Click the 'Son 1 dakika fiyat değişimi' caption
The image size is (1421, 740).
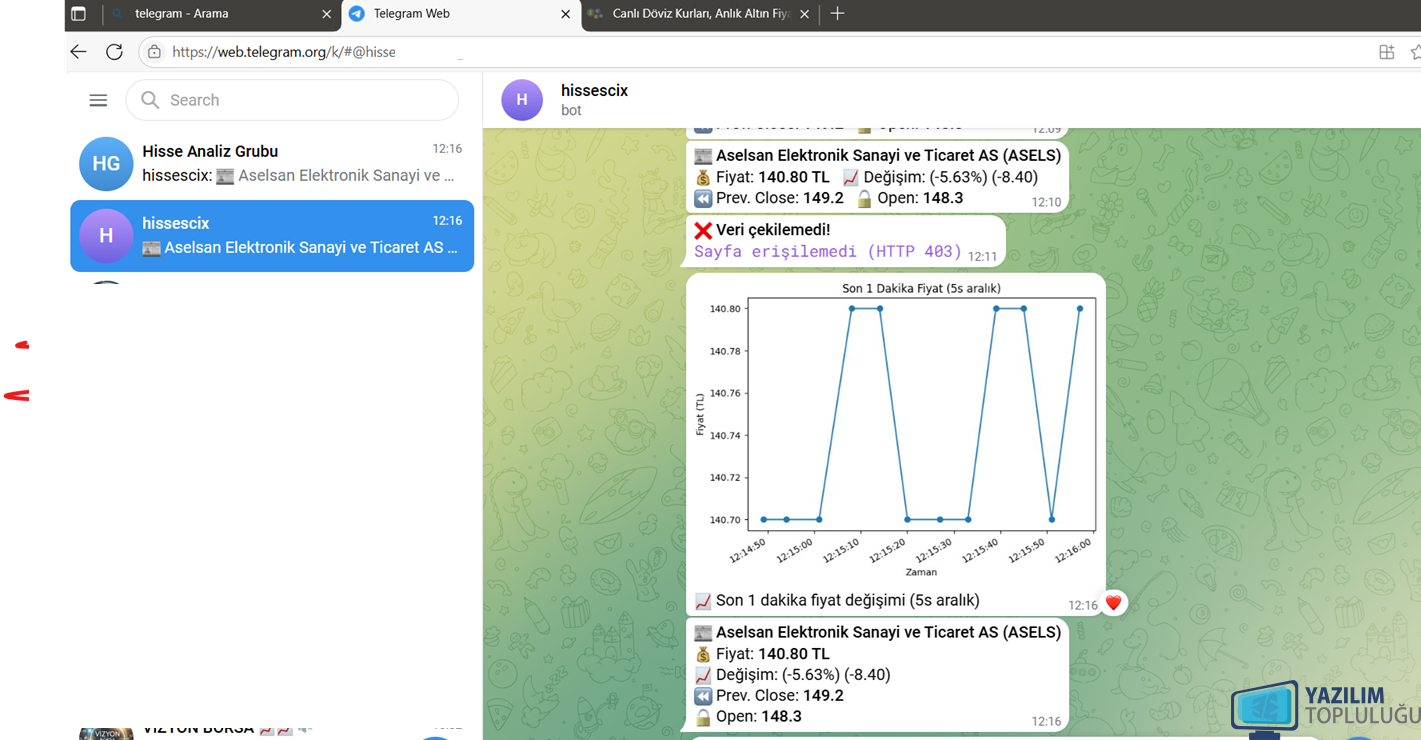[848, 601]
